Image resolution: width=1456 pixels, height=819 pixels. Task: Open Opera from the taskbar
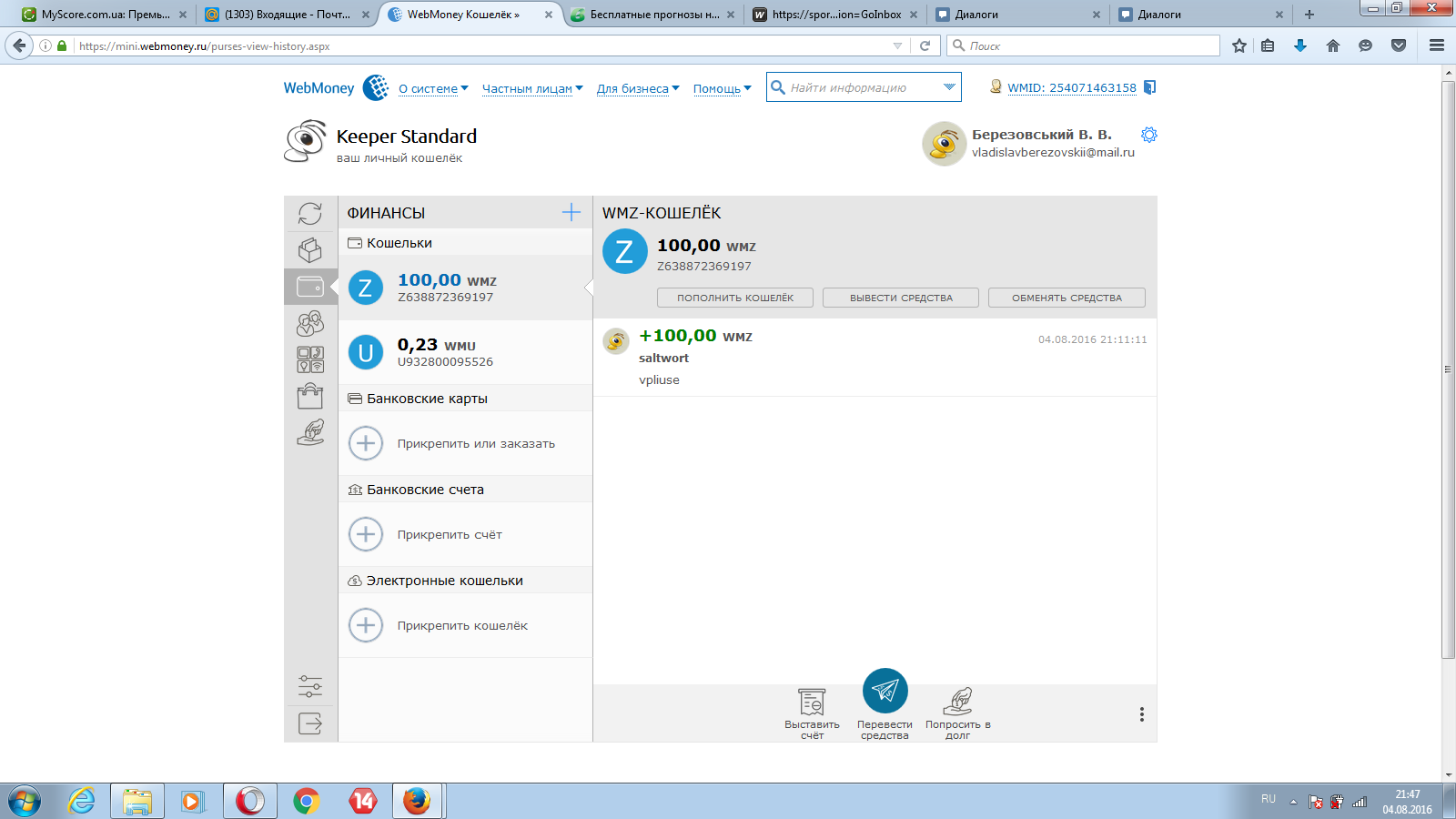coord(250,801)
